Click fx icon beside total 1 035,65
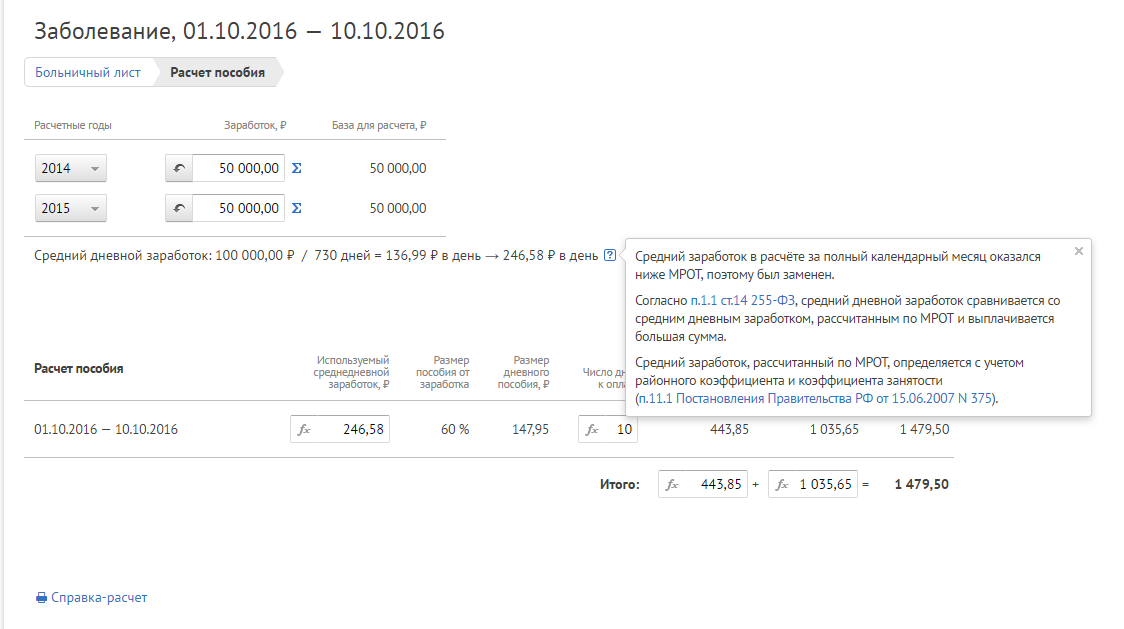The height and width of the screenshot is (629, 1124). tap(782, 485)
